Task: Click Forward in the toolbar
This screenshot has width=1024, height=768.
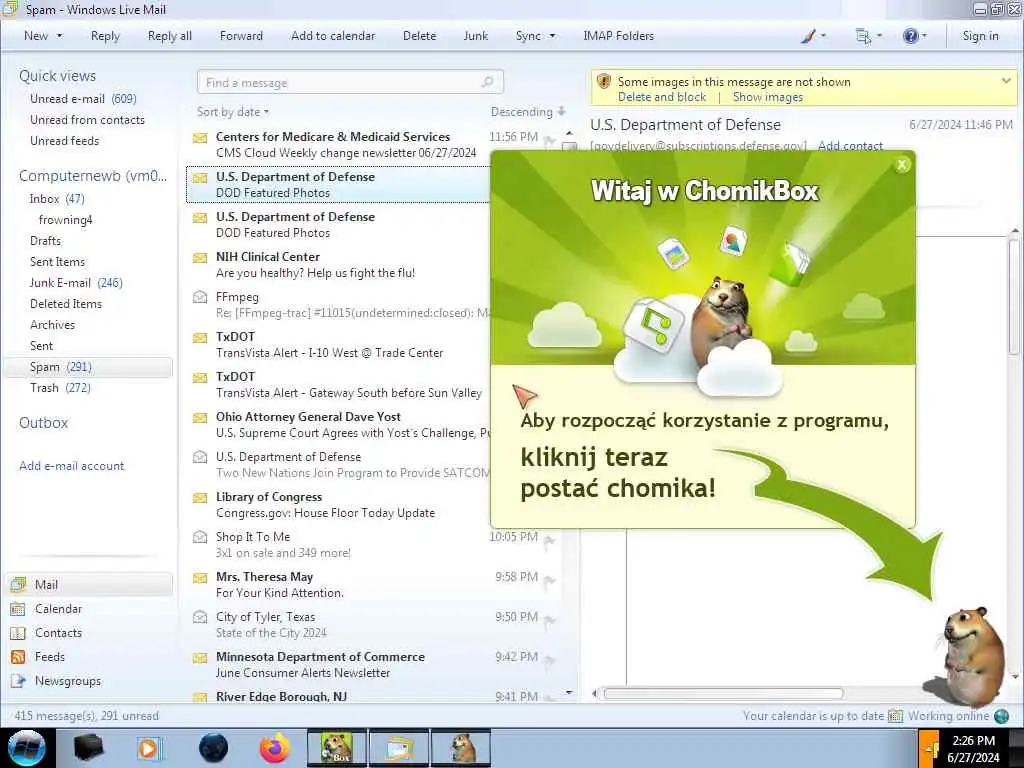Action: tap(241, 36)
